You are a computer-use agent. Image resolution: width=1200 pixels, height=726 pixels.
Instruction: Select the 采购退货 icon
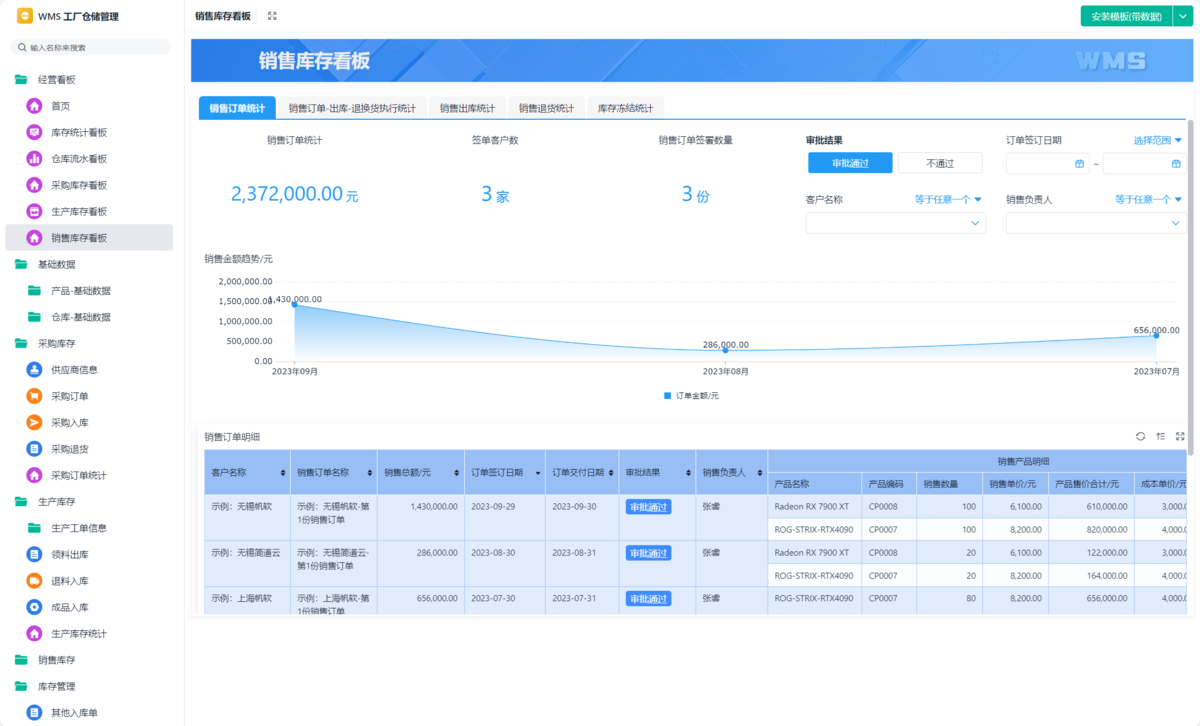point(33,448)
